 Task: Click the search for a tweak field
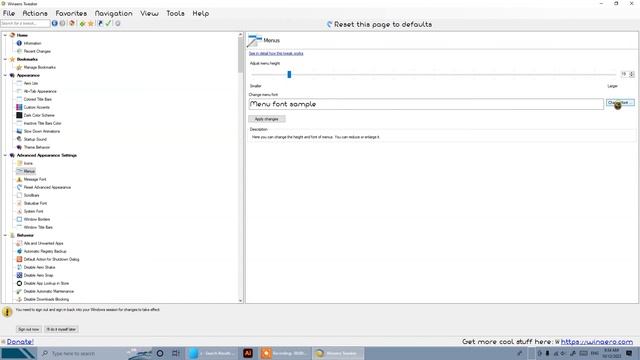[x=25, y=24]
